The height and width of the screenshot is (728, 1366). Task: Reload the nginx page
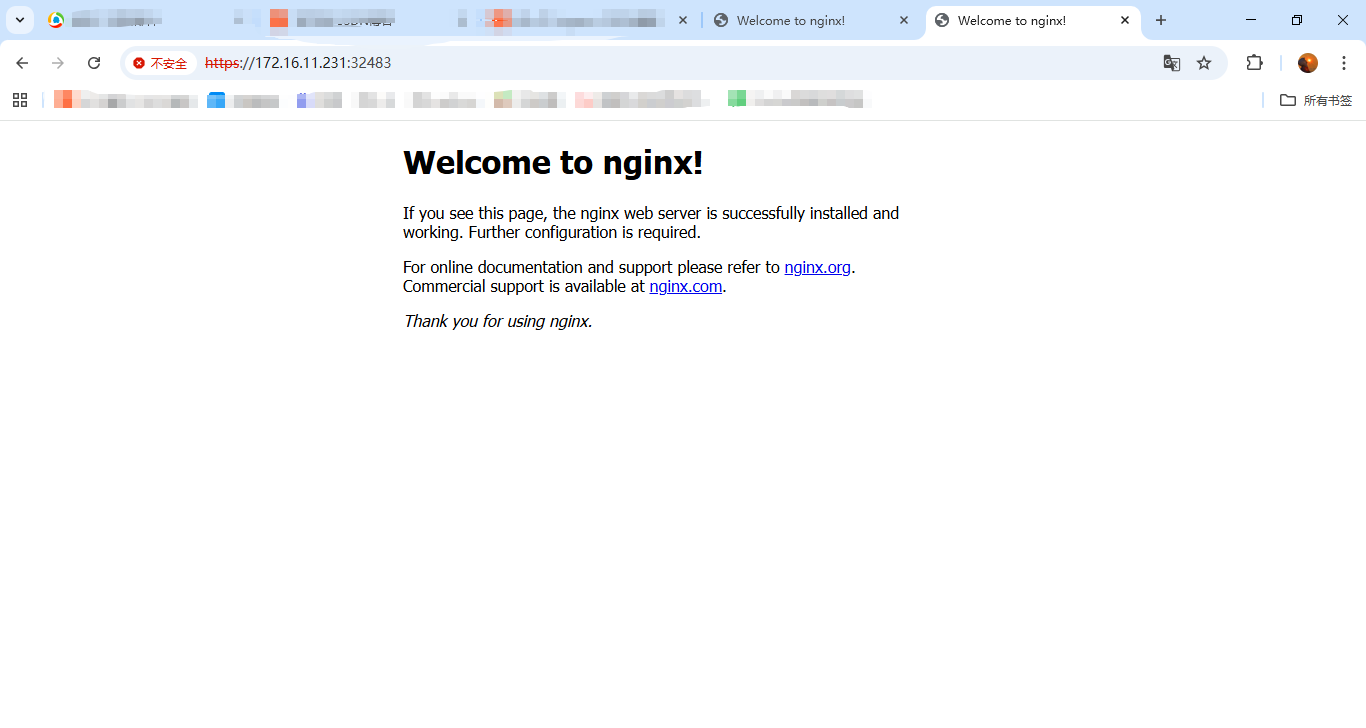(x=94, y=63)
